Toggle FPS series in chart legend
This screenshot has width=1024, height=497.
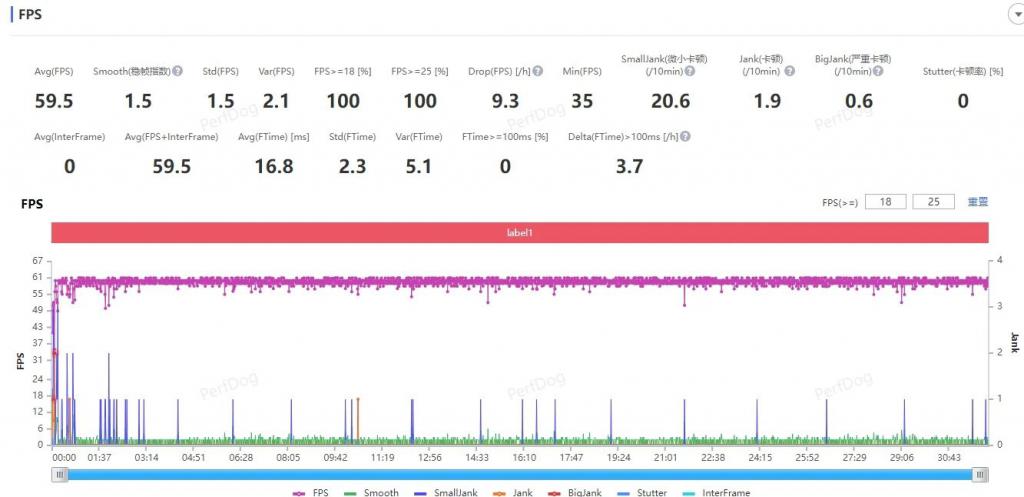coord(312,492)
